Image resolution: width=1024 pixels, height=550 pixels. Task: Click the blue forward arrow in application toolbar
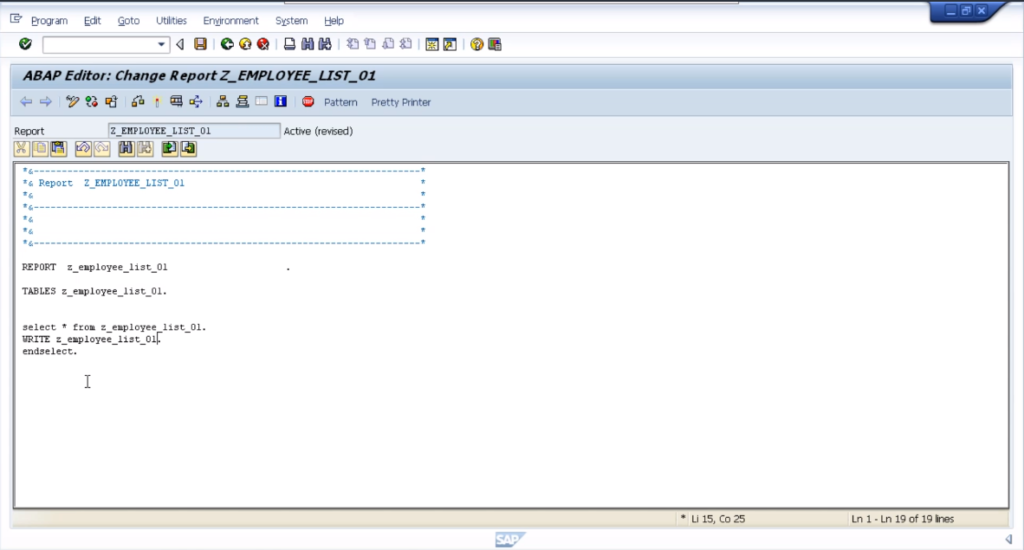tap(45, 102)
